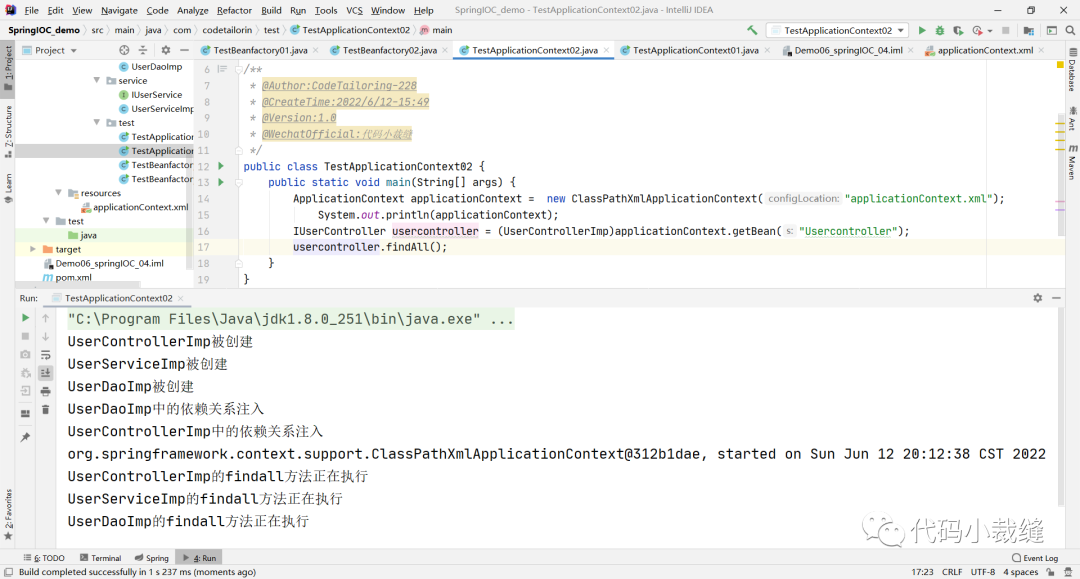Switch to TestBeanfactory01.java tab
This screenshot has width=1080, height=579.
260,50
